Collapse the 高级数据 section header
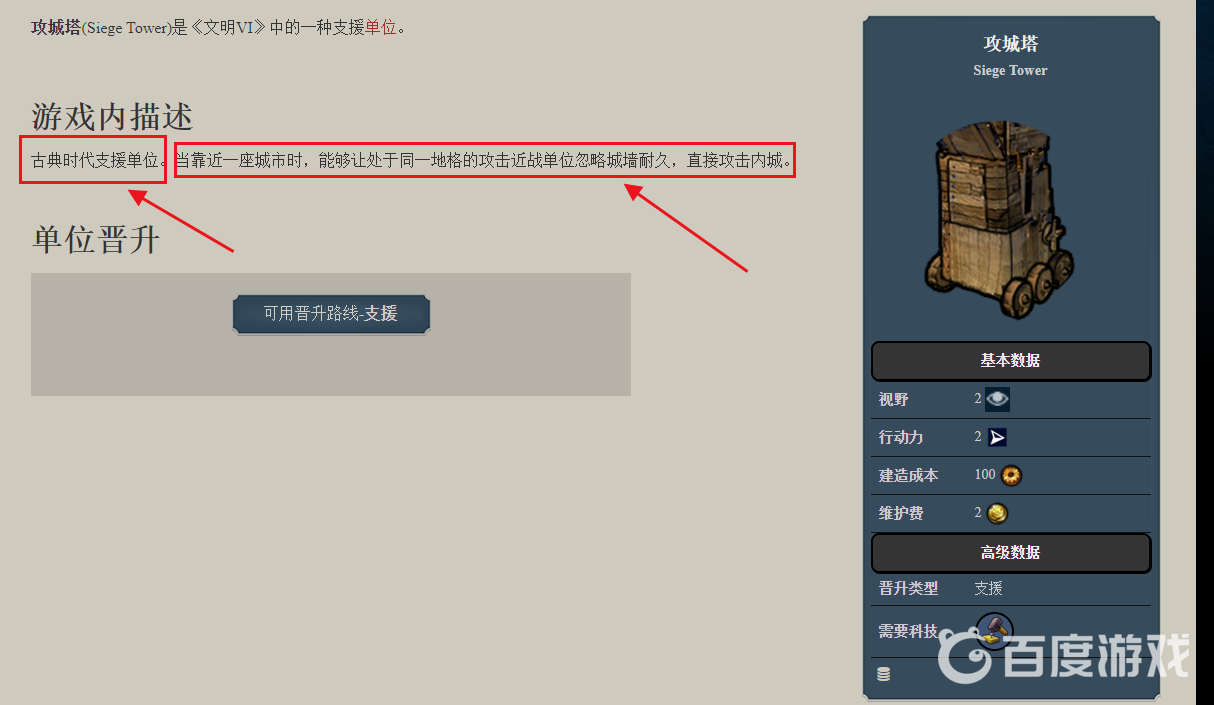This screenshot has height=705, width=1214. coord(1011,553)
